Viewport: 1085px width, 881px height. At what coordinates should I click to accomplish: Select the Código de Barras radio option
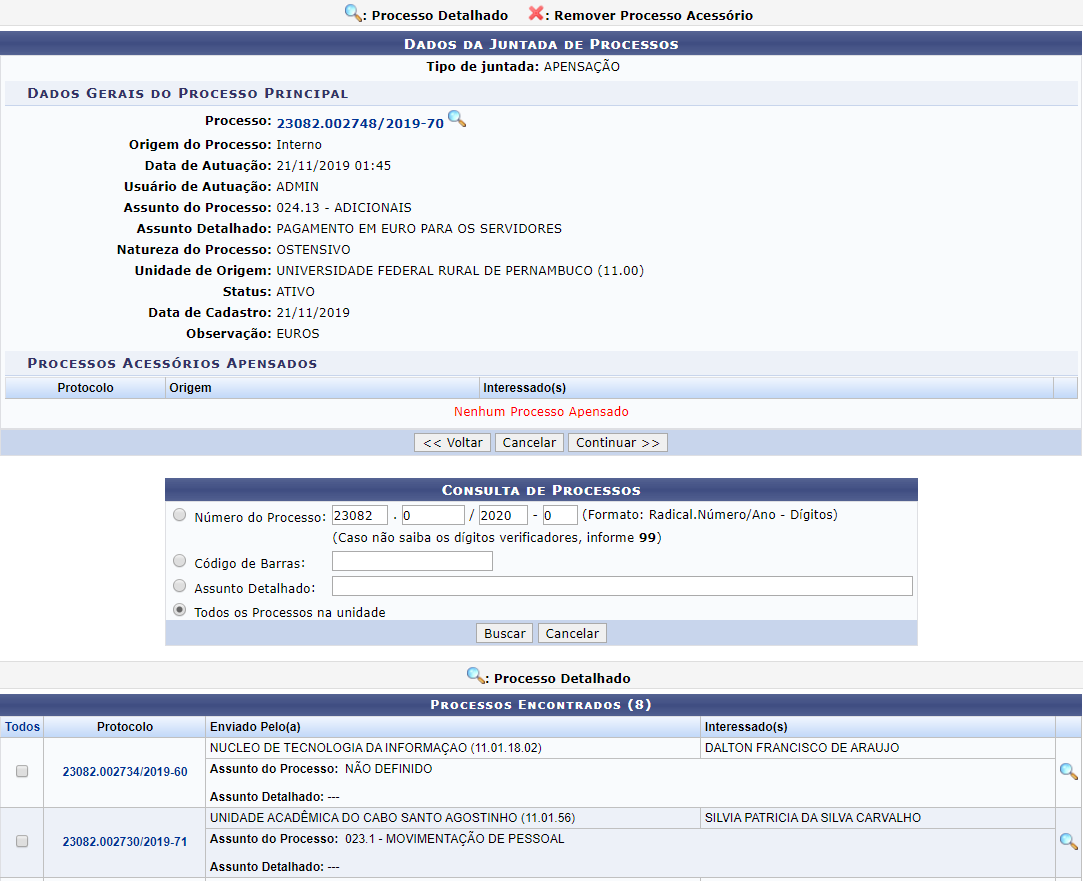click(179, 561)
